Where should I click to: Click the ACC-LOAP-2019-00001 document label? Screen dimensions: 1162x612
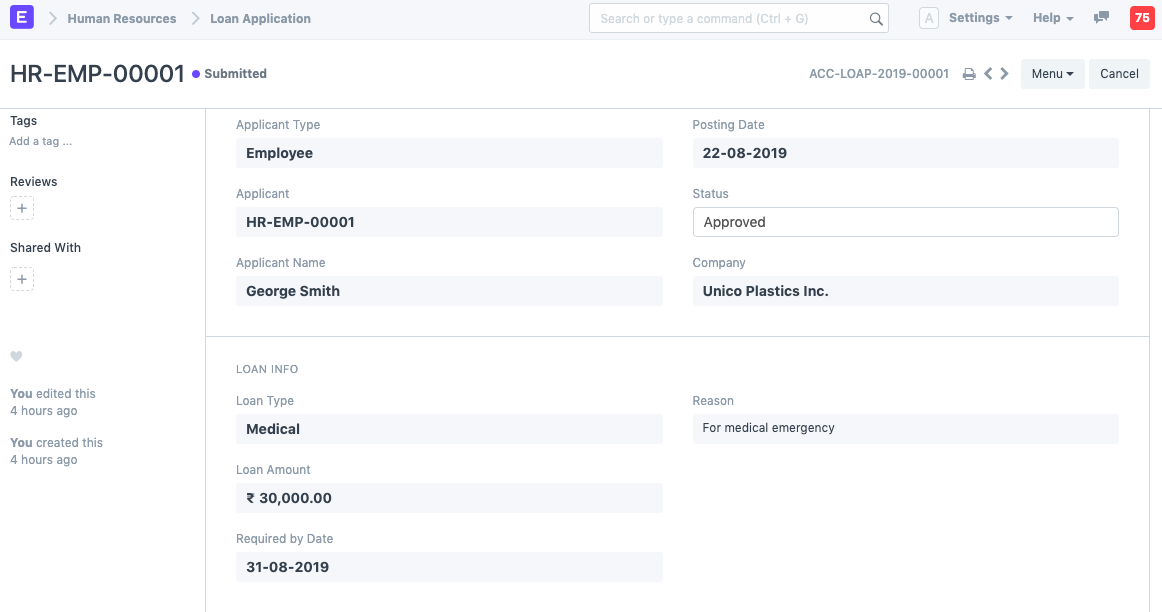point(878,73)
